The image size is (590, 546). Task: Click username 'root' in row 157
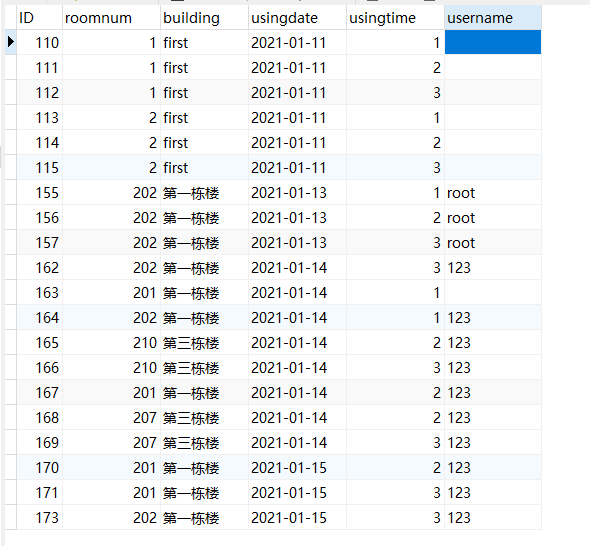coord(493,243)
